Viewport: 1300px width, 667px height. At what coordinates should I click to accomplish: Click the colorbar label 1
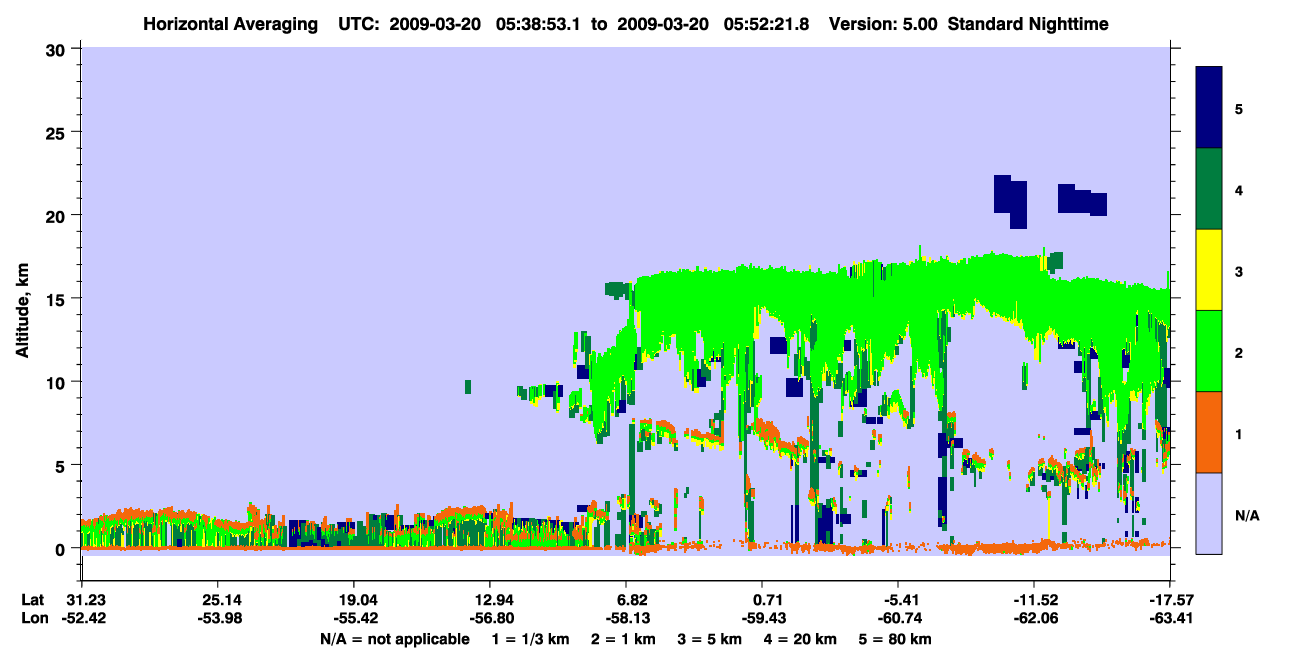(1238, 433)
